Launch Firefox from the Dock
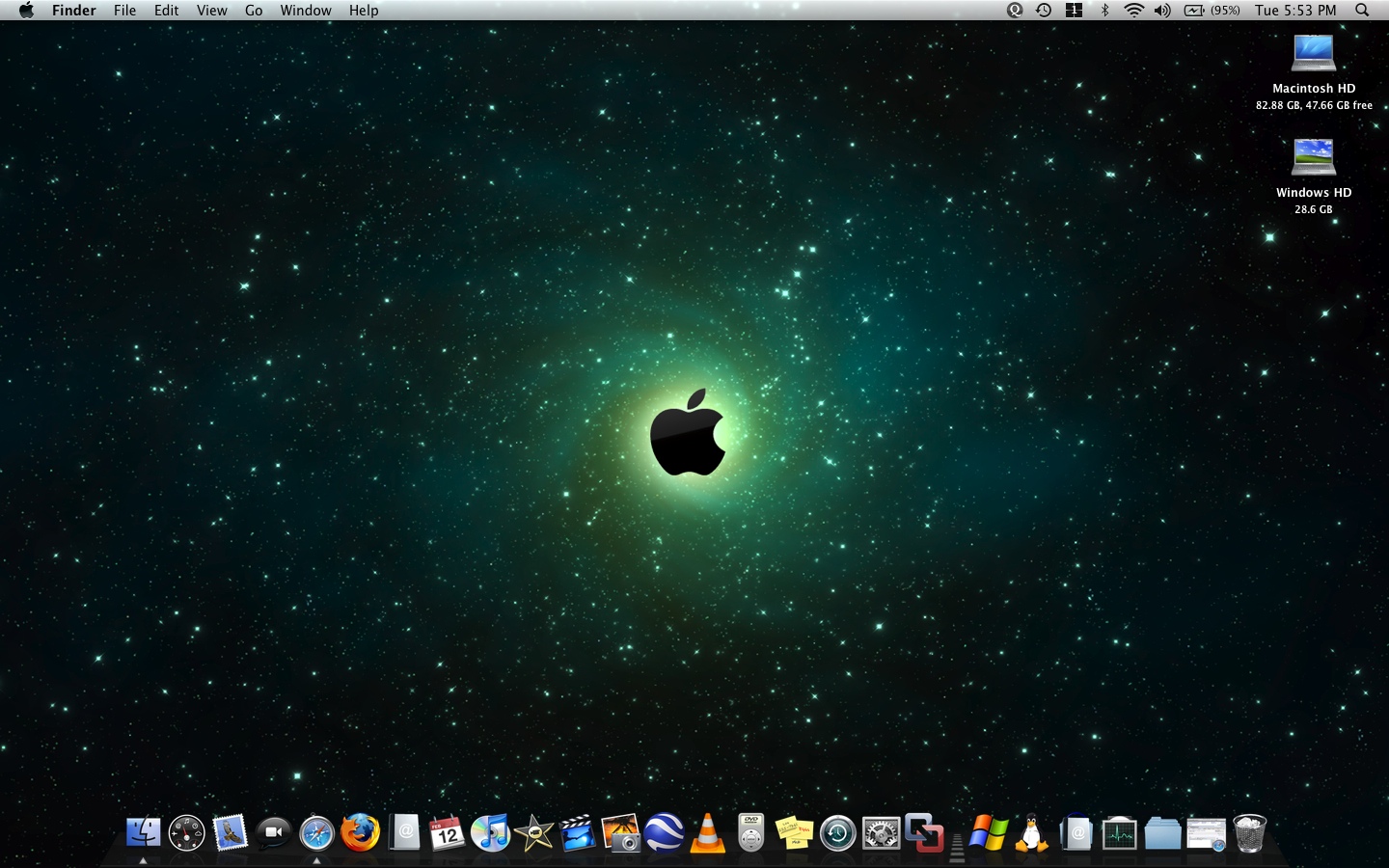 (x=361, y=833)
